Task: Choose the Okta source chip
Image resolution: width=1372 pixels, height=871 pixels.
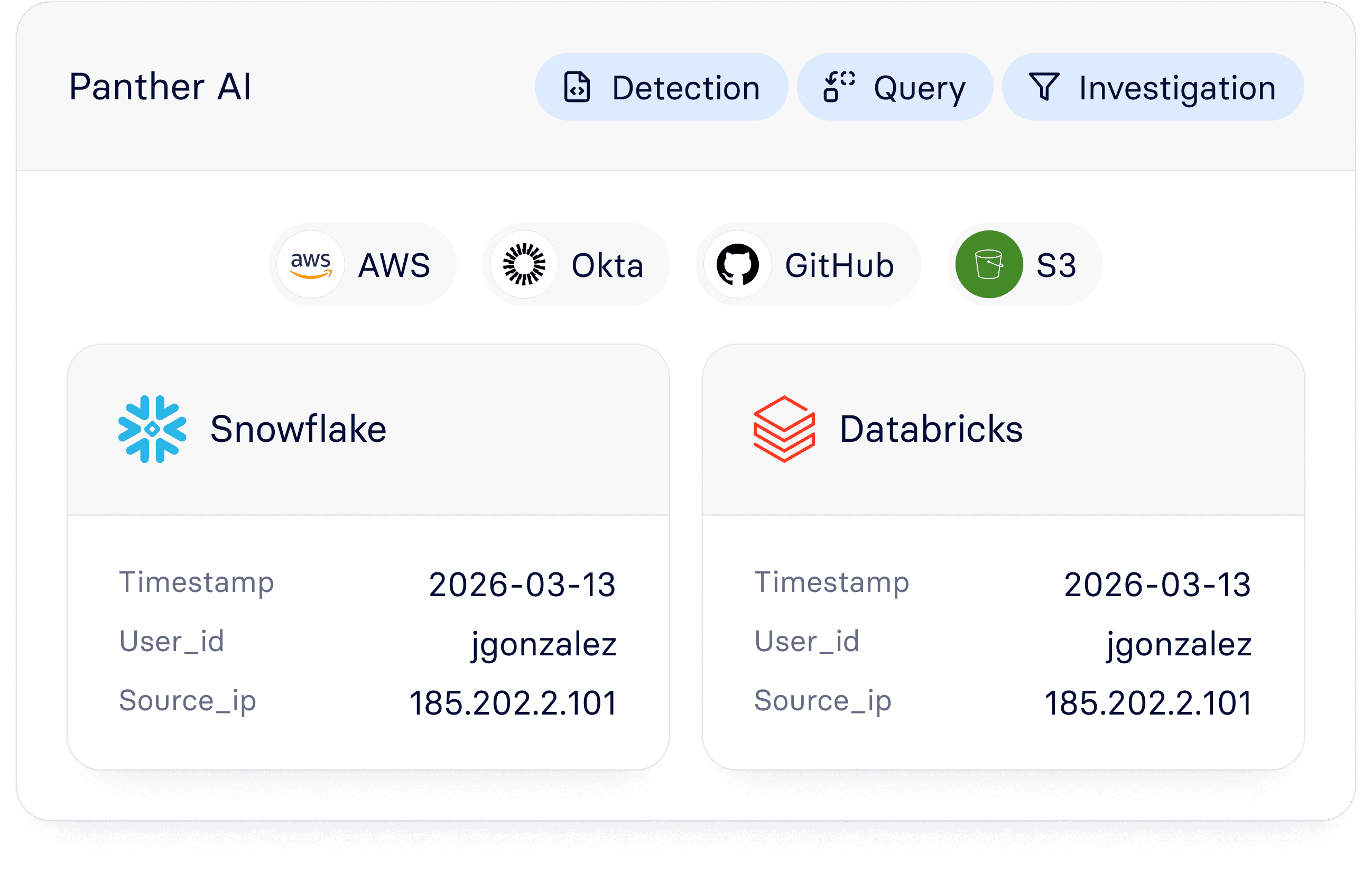Action: point(607,265)
